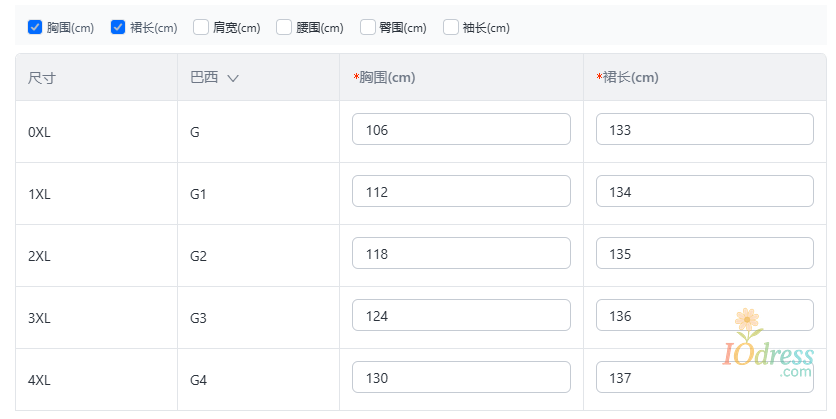Focus the 1XL skirt length input 134
The image size is (836, 419).
(705, 191)
